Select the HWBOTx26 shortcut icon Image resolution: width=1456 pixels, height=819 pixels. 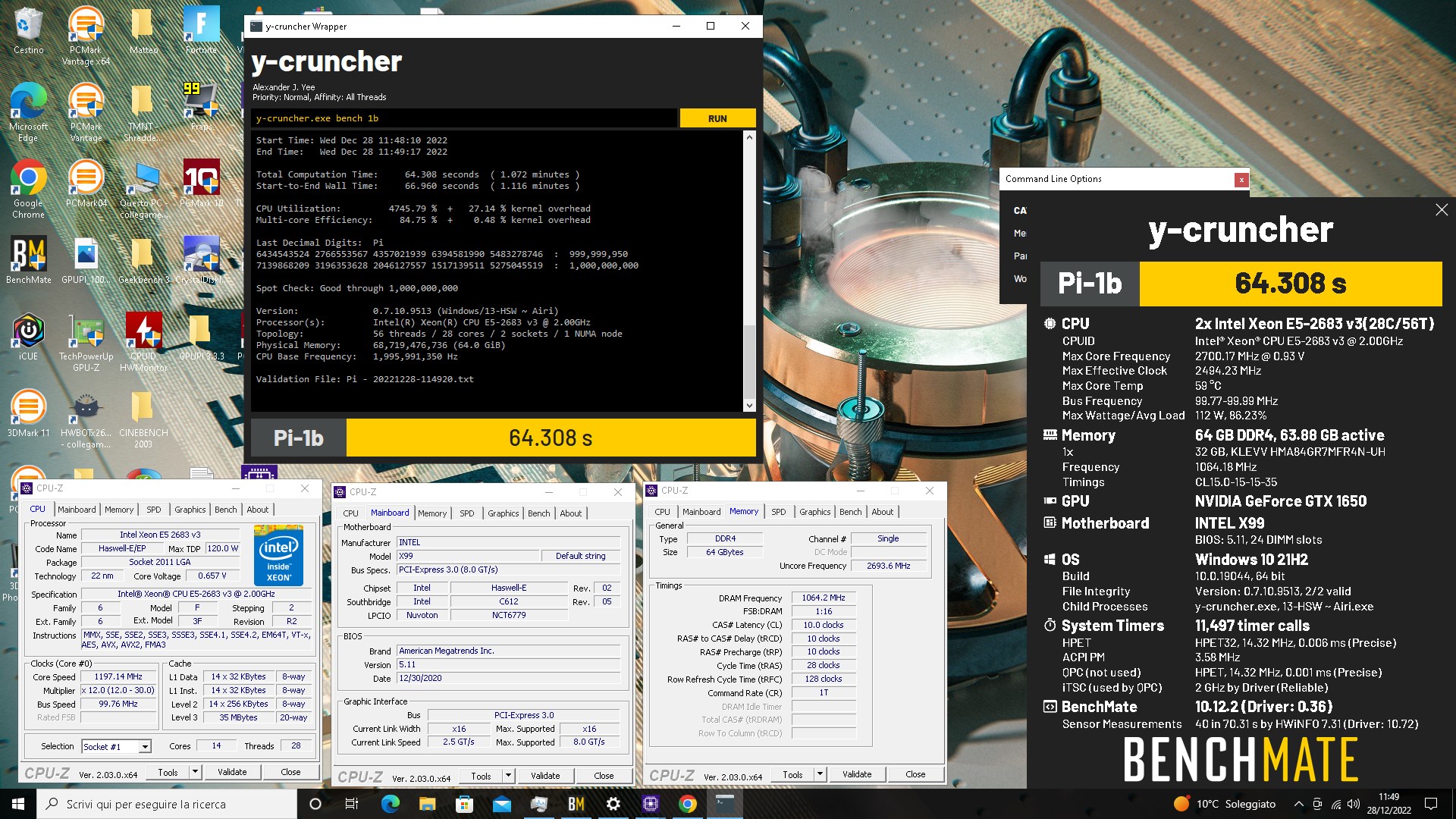(86, 419)
